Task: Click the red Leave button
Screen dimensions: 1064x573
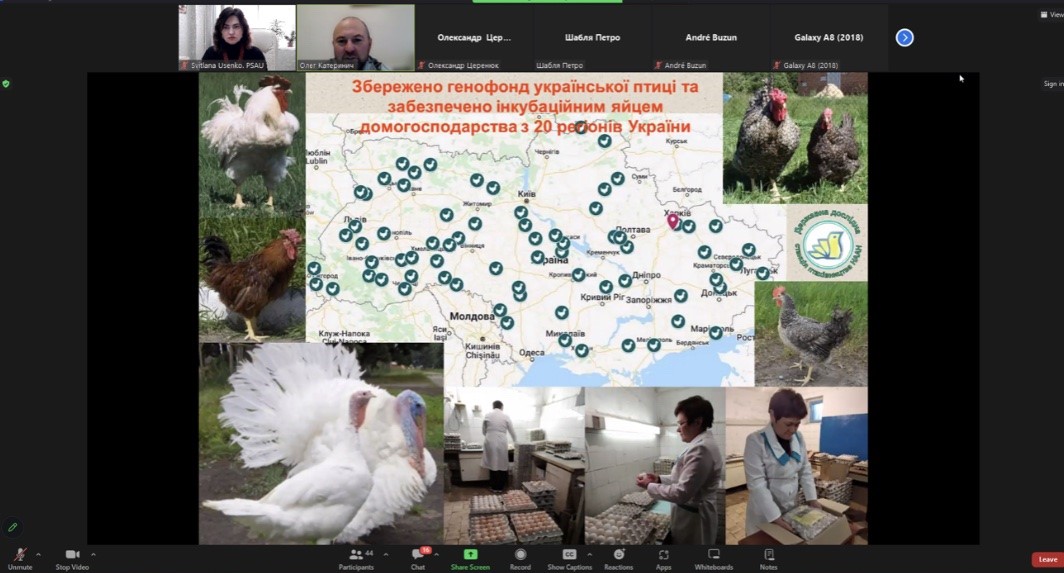Action: click(1047, 559)
